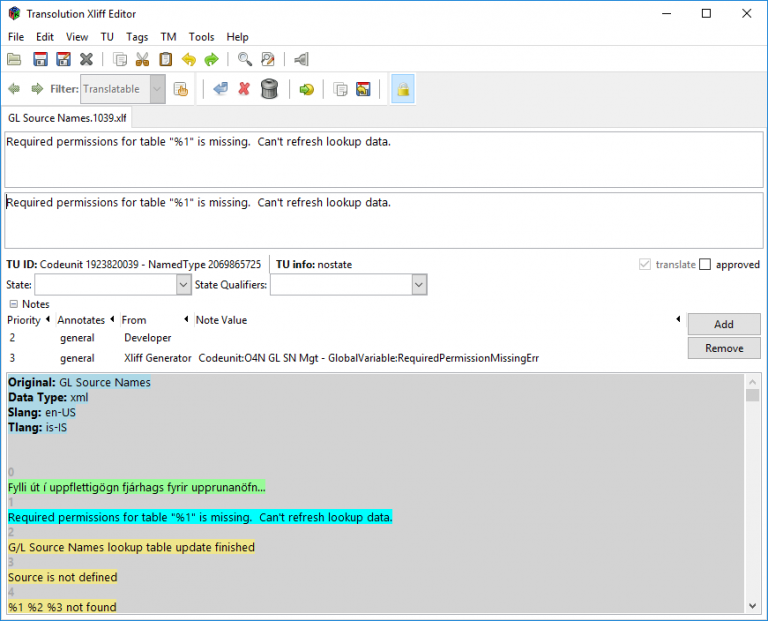Click the trash can icon
768x621 pixels.
tap(269, 89)
